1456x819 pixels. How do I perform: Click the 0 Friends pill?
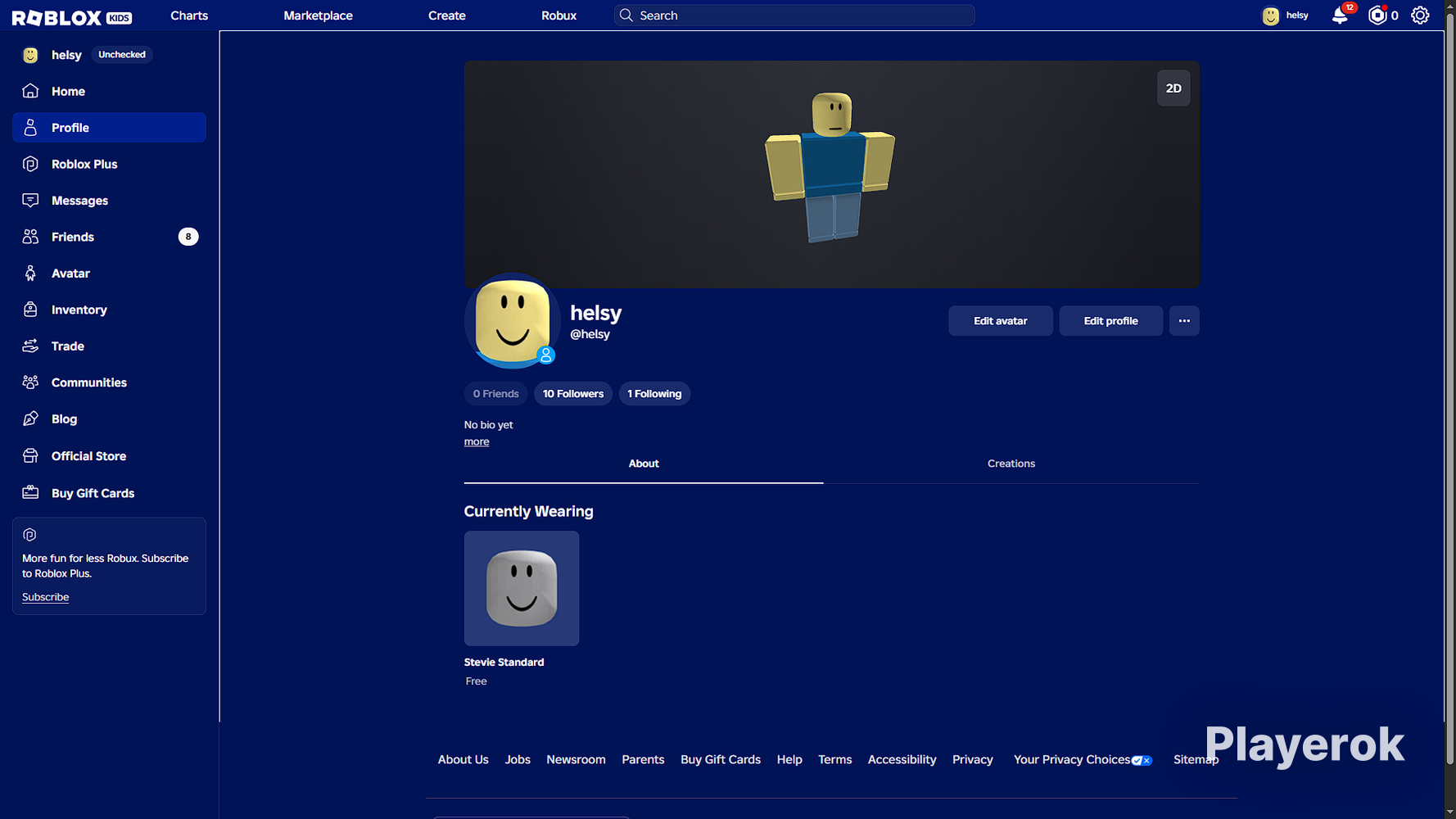click(x=496, y=394)
